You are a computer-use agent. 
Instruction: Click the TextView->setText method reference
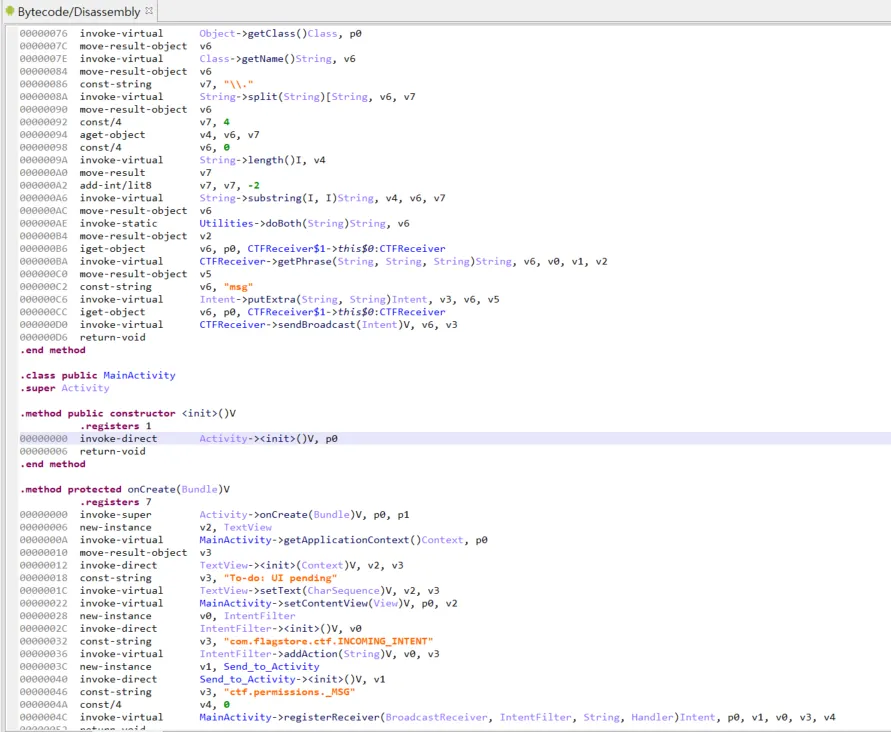tap(280, 590)
